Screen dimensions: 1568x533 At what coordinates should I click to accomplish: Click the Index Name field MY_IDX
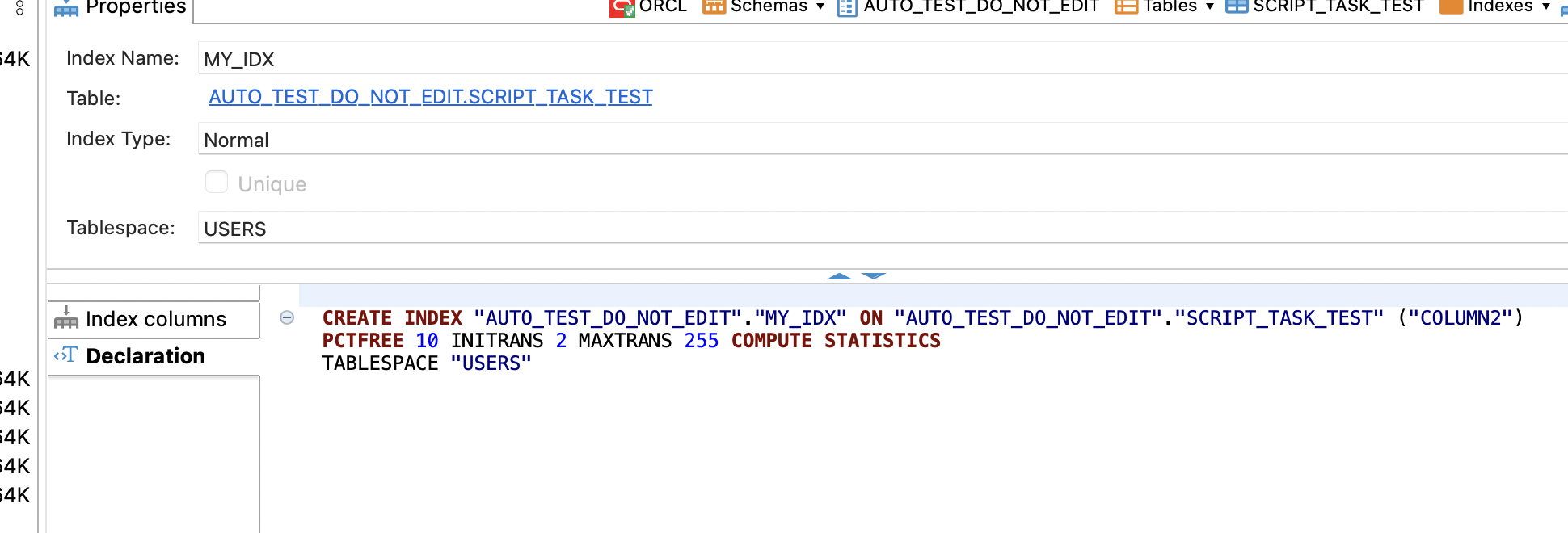pyautogui.click(x=883, y=58)
